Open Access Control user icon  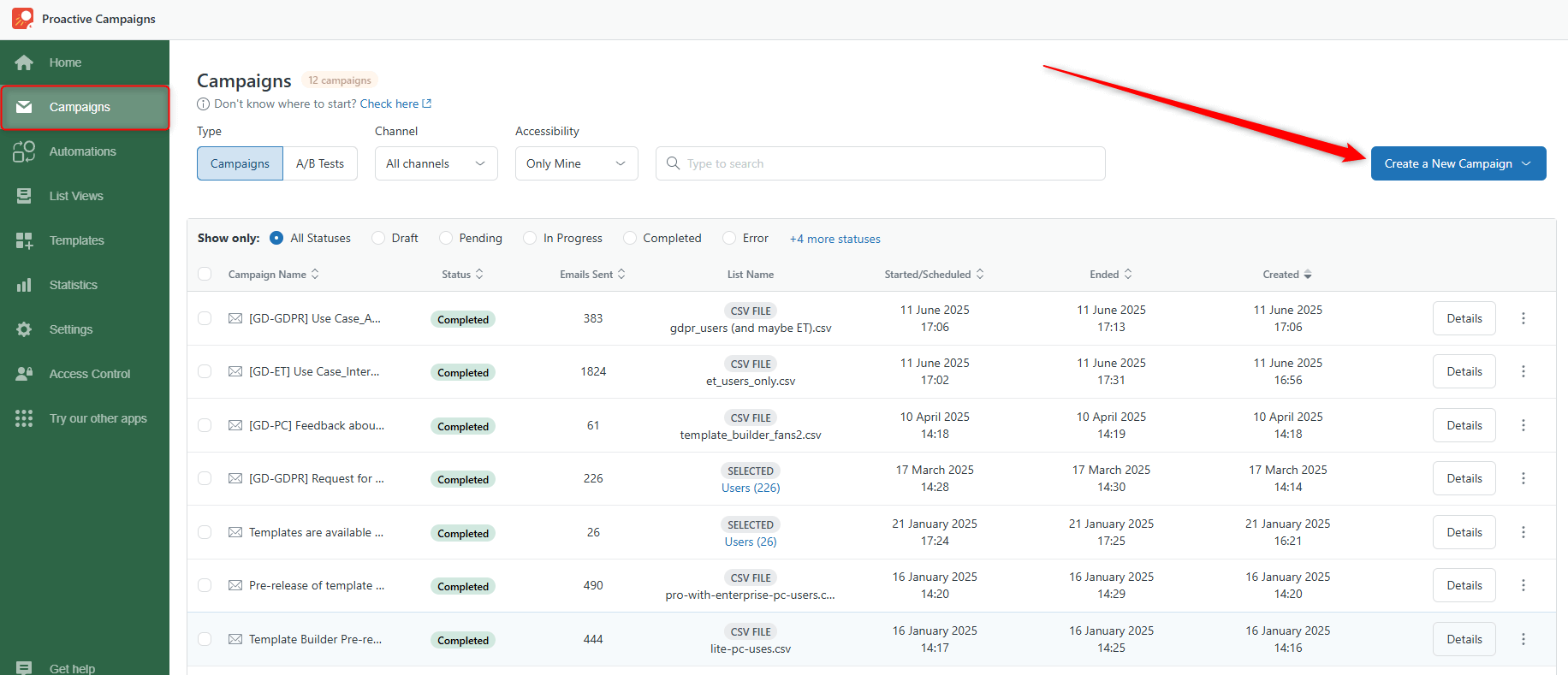click(24, 374)
